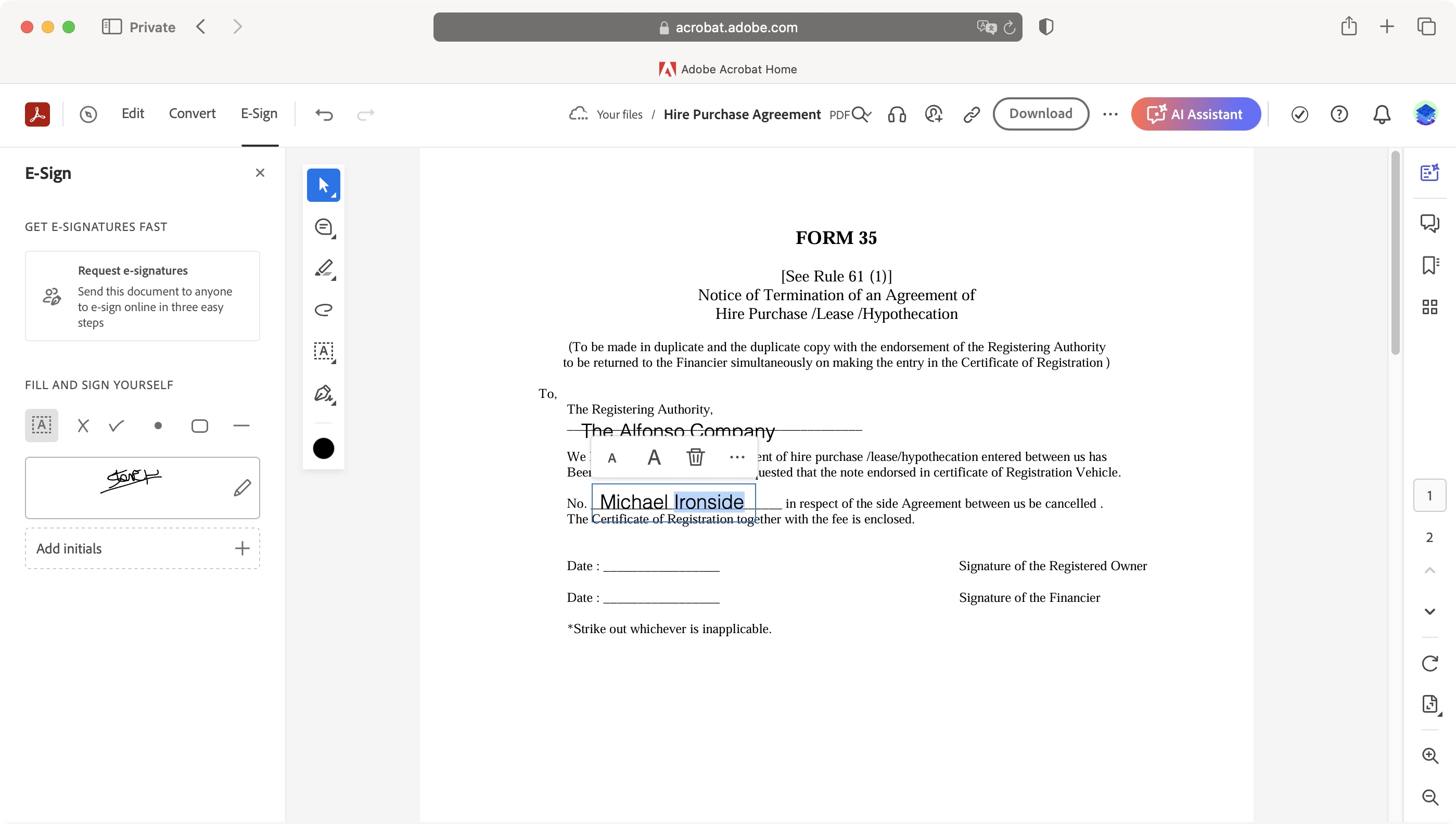Close the E-Sign panel
The width and height of the screenshot is (1456, 824).
[x=260, y=173]
